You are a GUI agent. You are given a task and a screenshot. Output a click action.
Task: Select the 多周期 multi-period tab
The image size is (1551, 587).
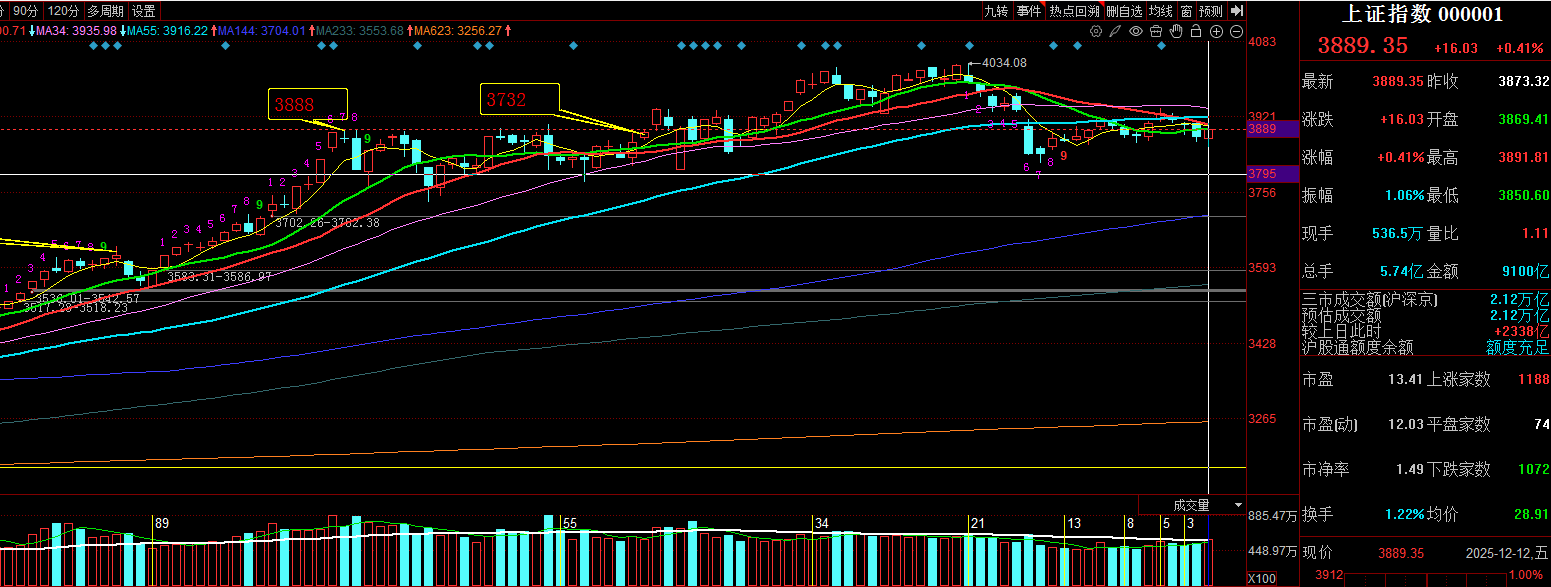click(x=105, y=11)
